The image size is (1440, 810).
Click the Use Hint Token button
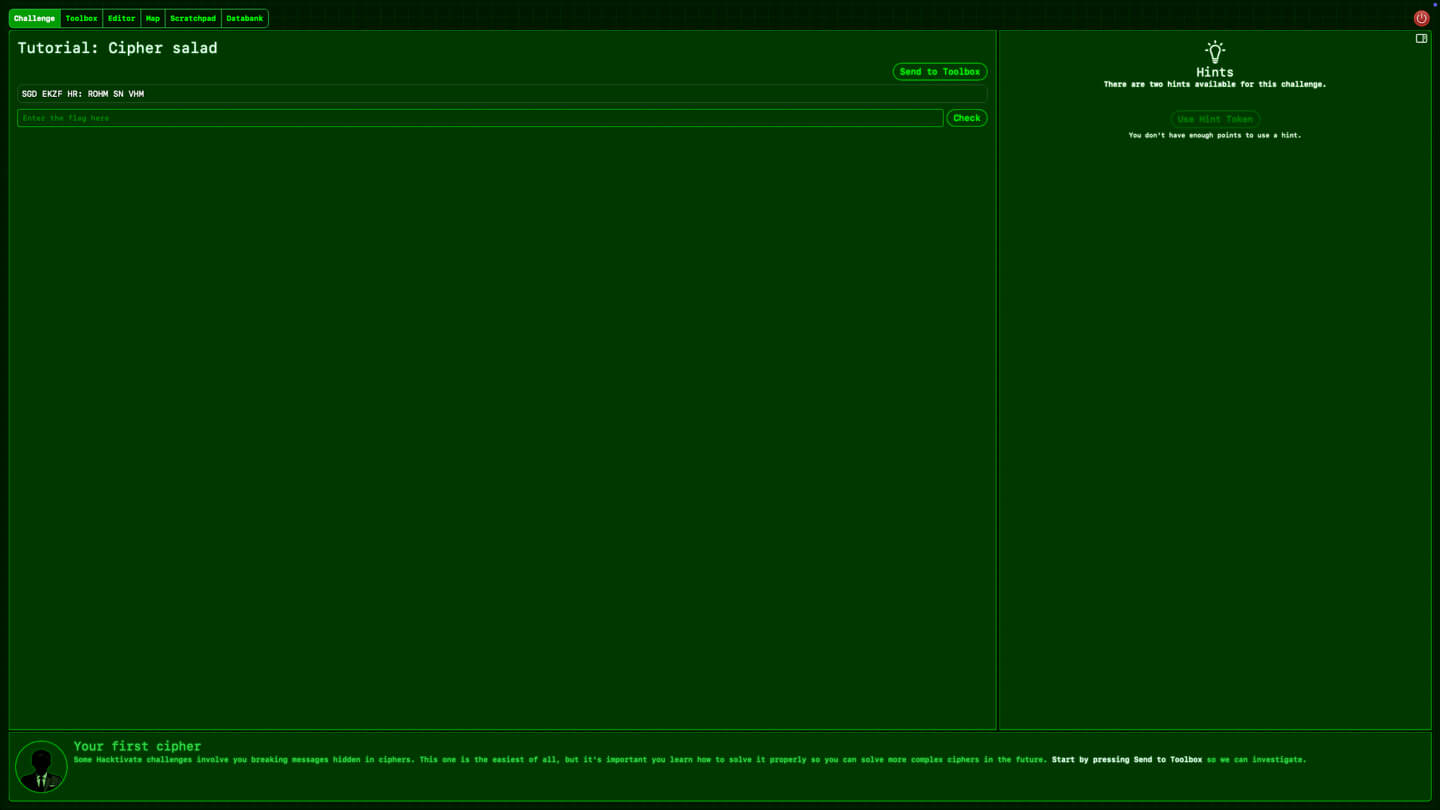point(1214,118)
